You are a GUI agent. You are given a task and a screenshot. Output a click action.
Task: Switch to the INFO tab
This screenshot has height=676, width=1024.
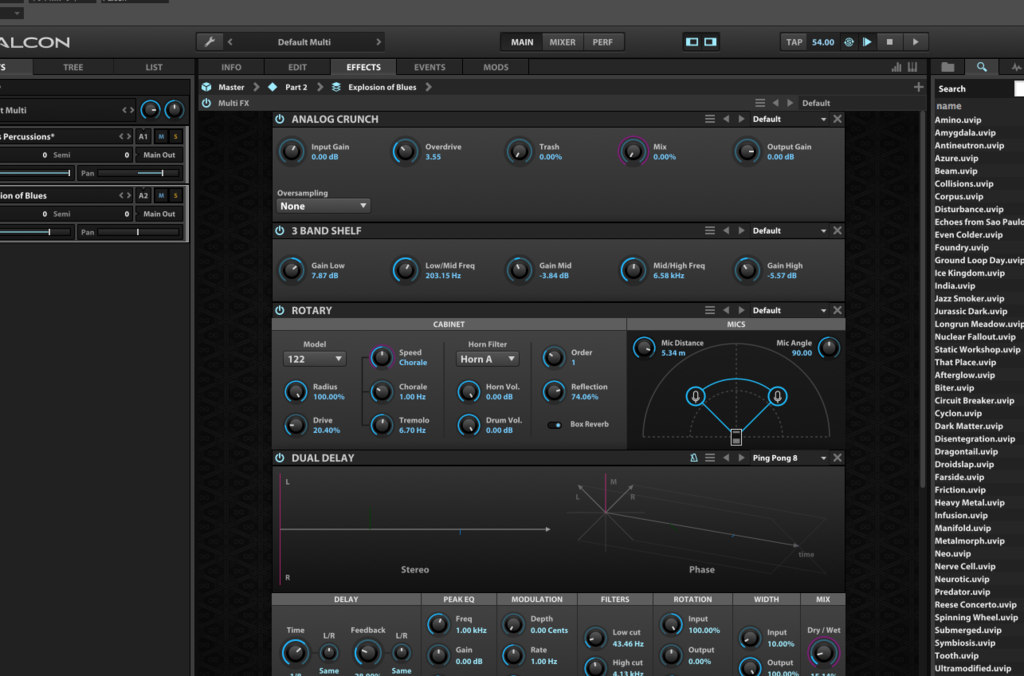[x=231, y=67]
